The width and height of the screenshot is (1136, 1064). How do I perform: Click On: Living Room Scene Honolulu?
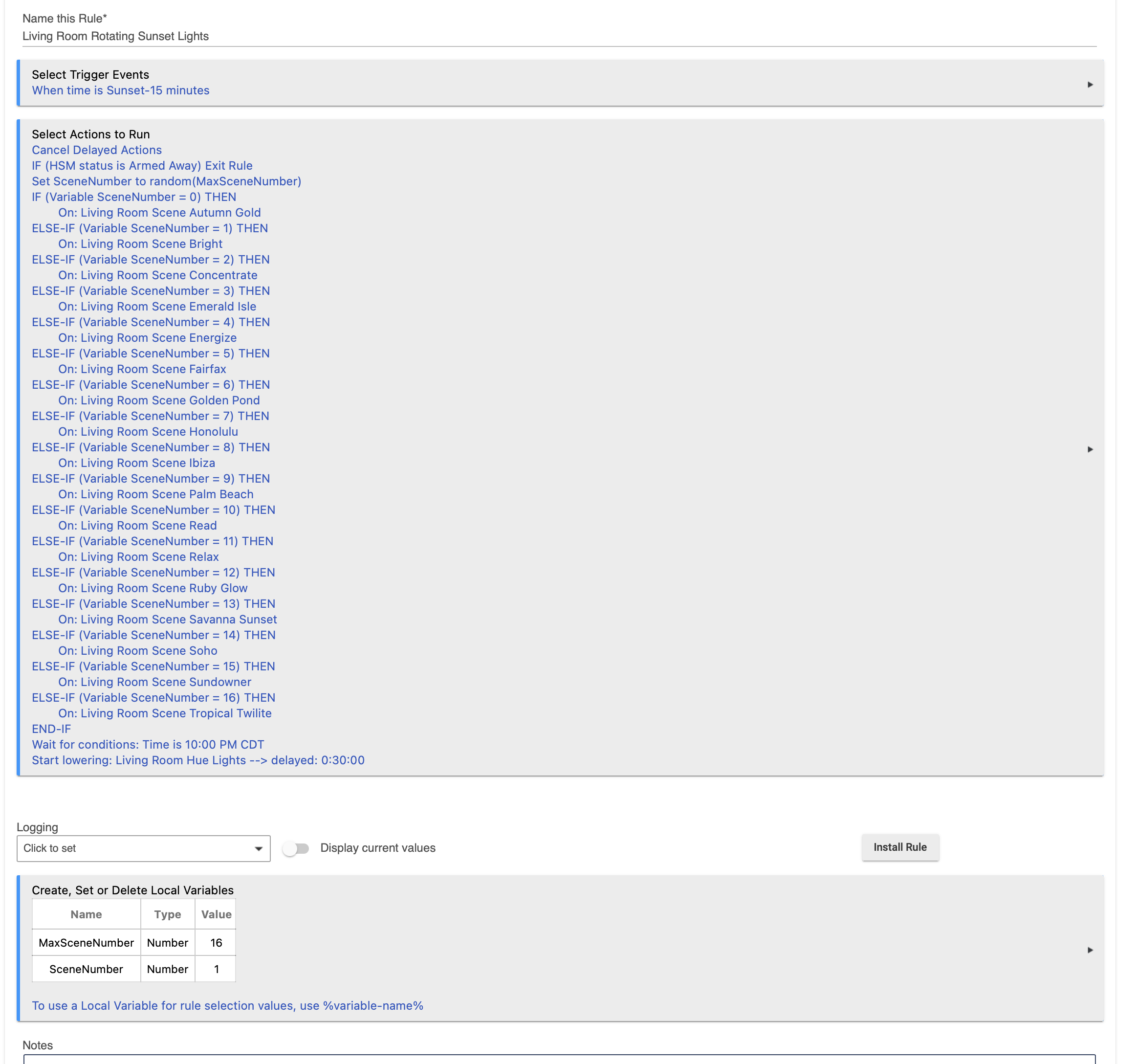148,432
